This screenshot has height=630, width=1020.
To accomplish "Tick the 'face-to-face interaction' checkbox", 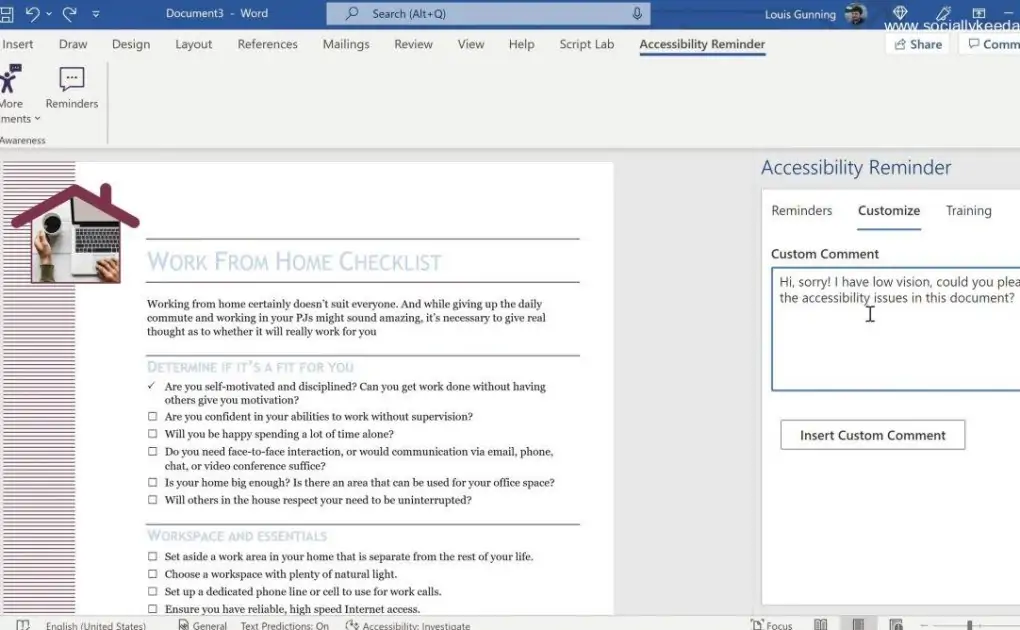I will [x=152, y=452].
